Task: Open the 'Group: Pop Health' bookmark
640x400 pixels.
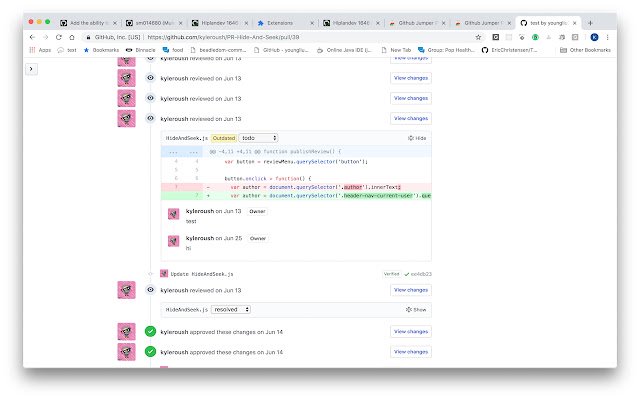Action: (447, 50)
